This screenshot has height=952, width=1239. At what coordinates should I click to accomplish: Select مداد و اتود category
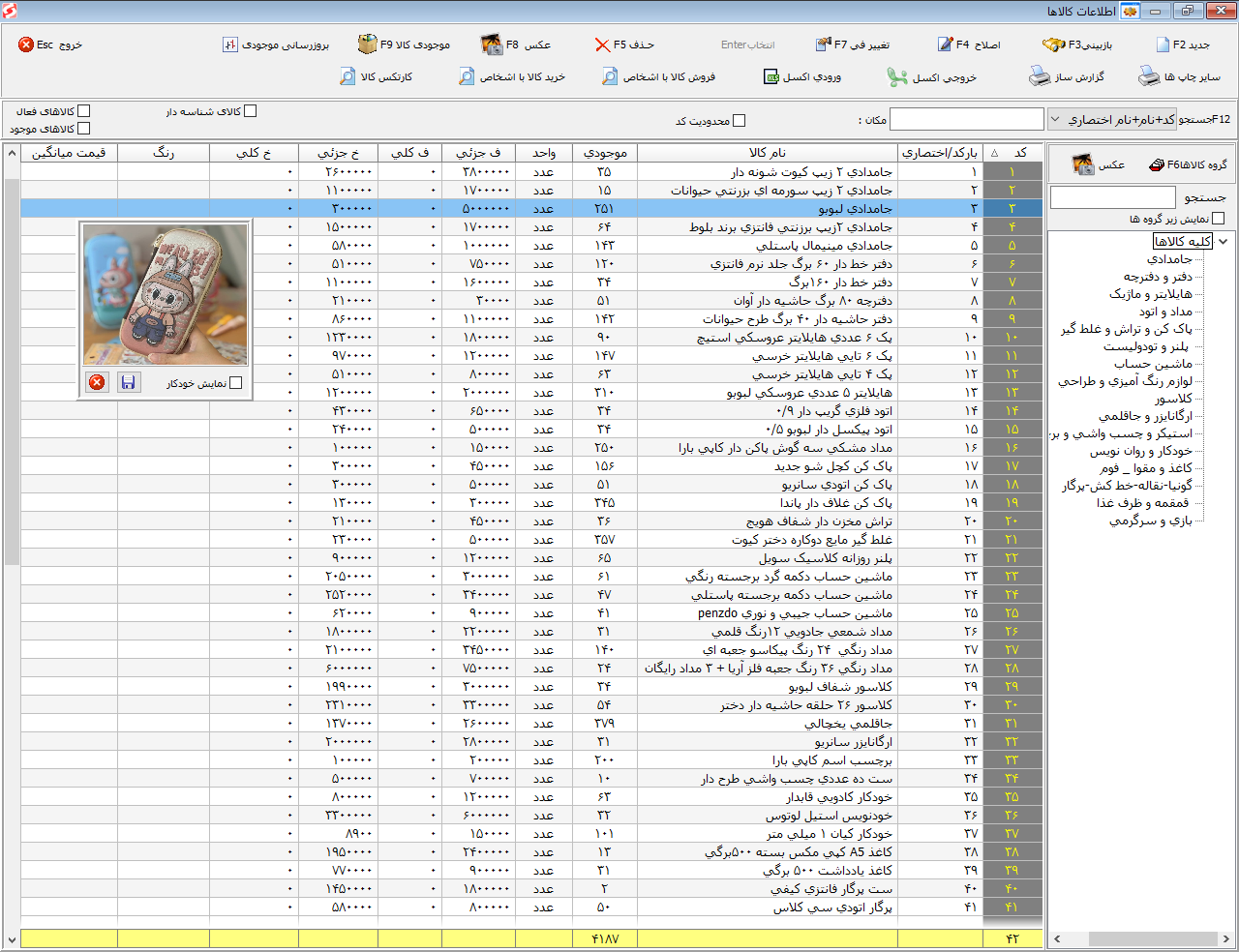tap(1166, 312)
